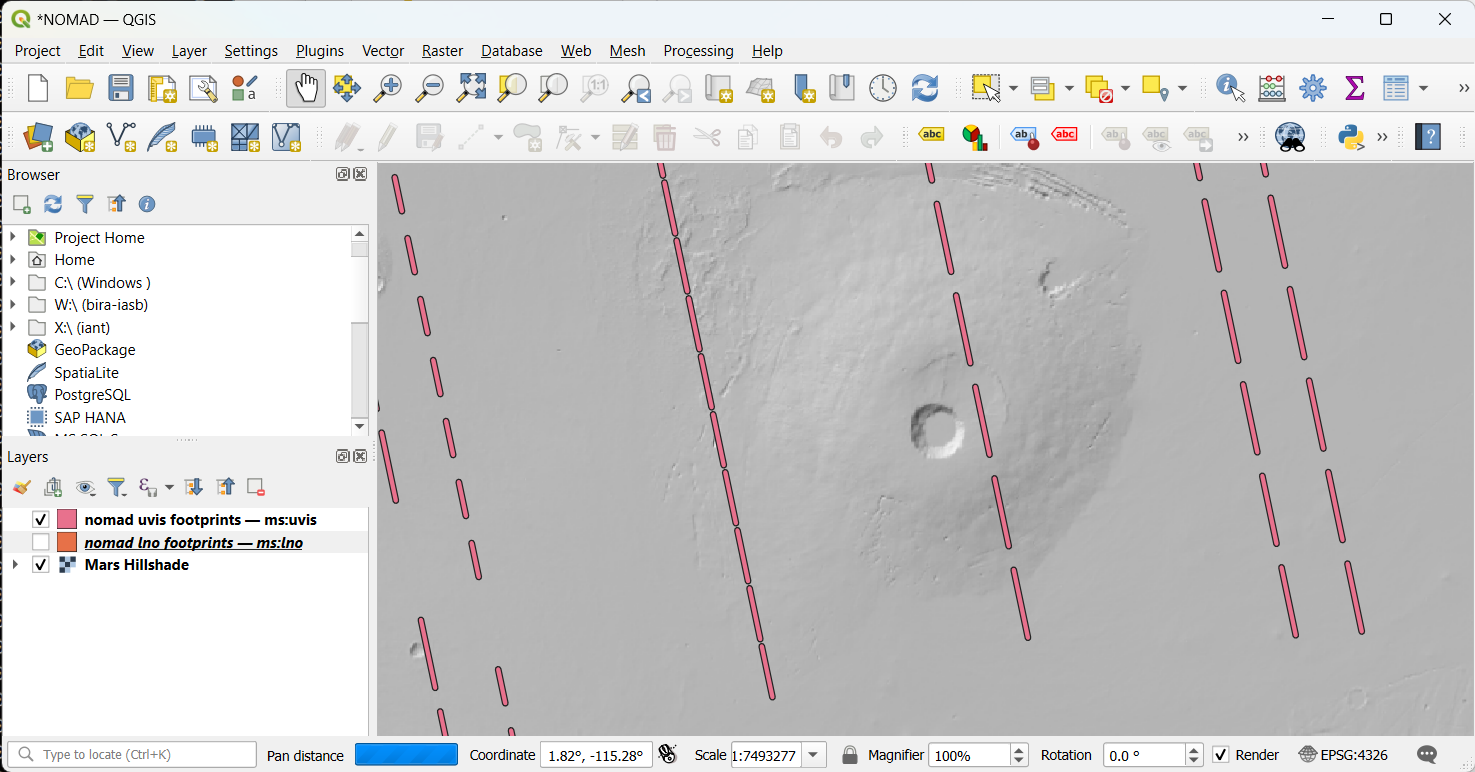This screenshot has height=772, width=1475.
Task: Create a new project with the blank page icon
Action: [x=38, y=88]
